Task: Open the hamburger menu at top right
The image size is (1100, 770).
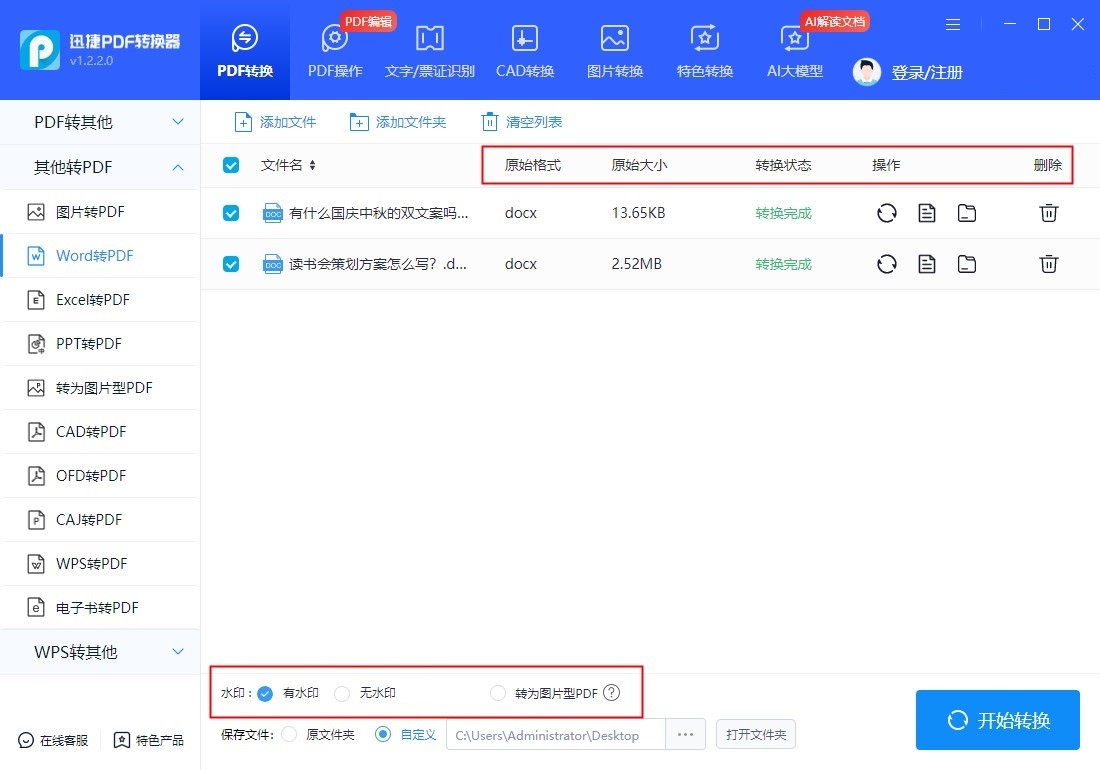Action: coord(952,24)
